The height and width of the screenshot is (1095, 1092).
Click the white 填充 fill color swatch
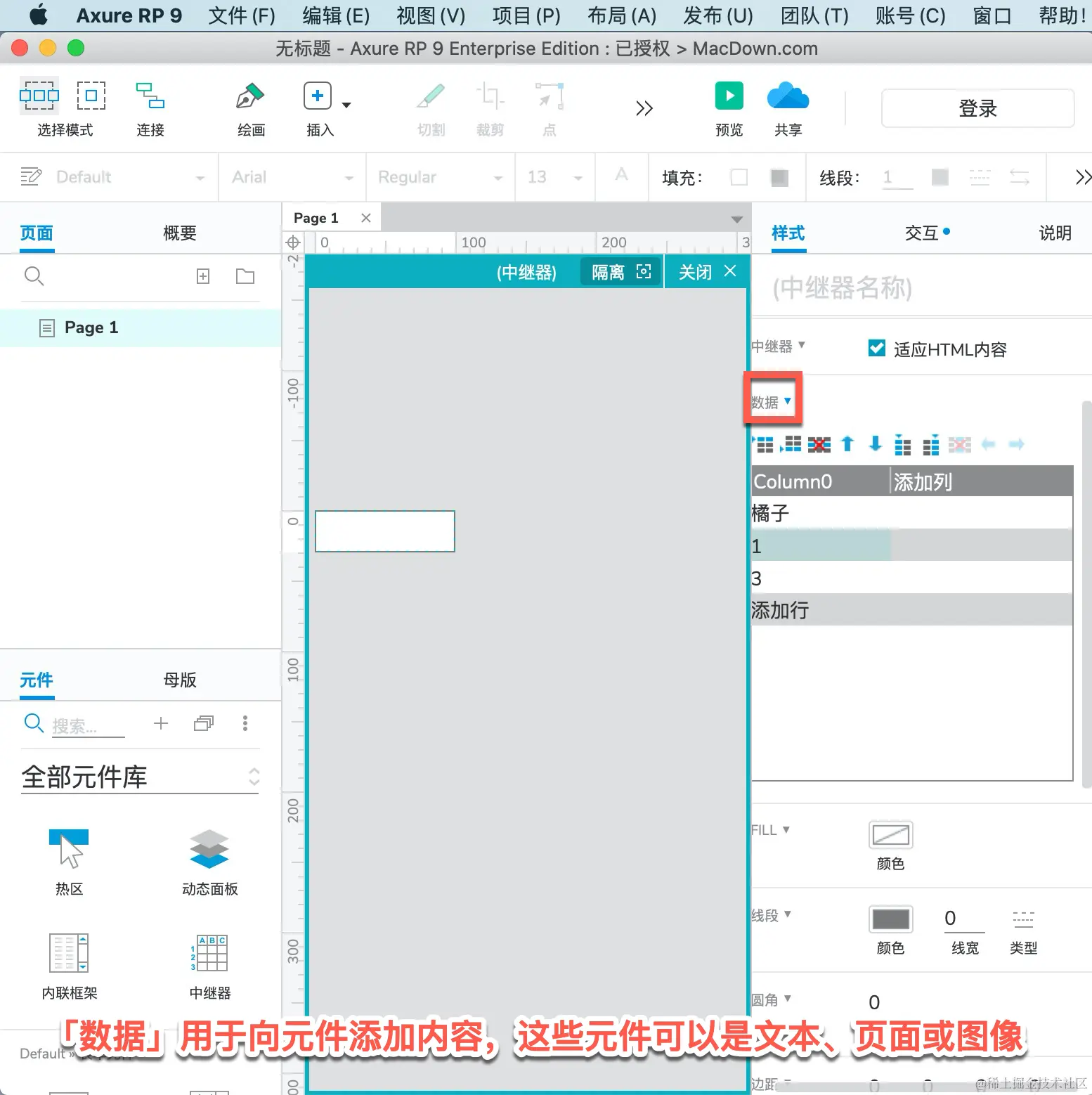739,177
